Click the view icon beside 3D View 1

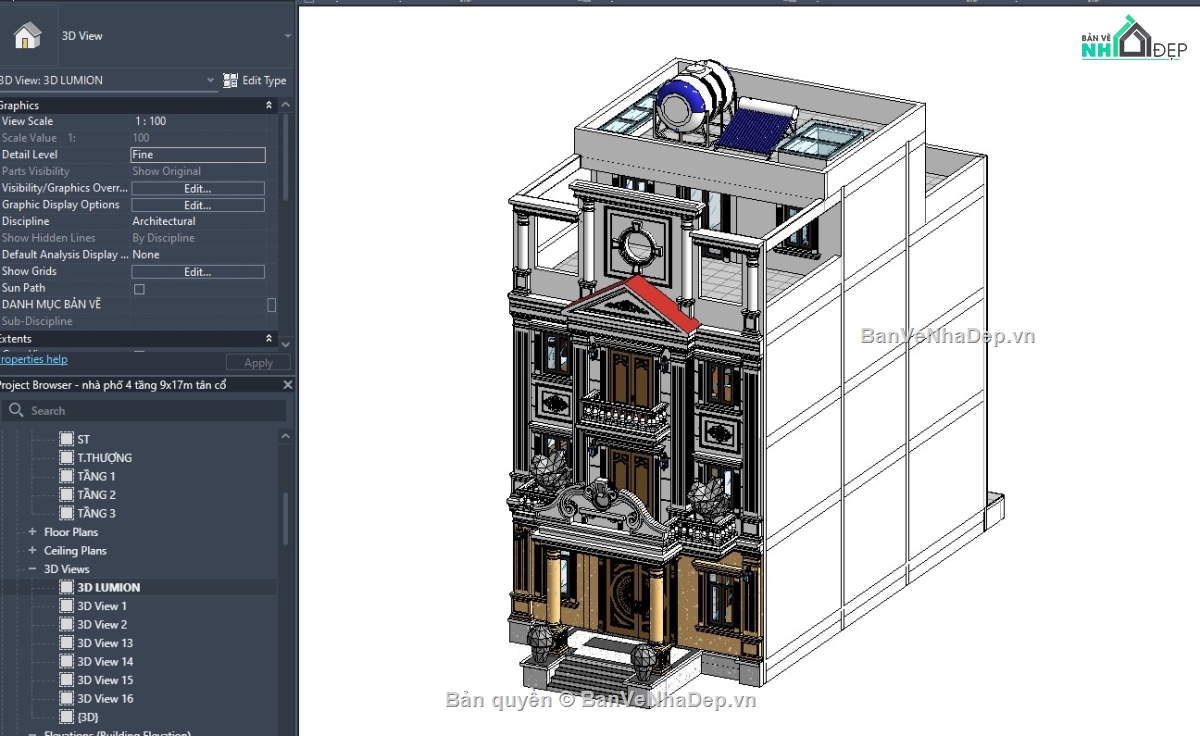pyautogui.click(x=66, y=606)
